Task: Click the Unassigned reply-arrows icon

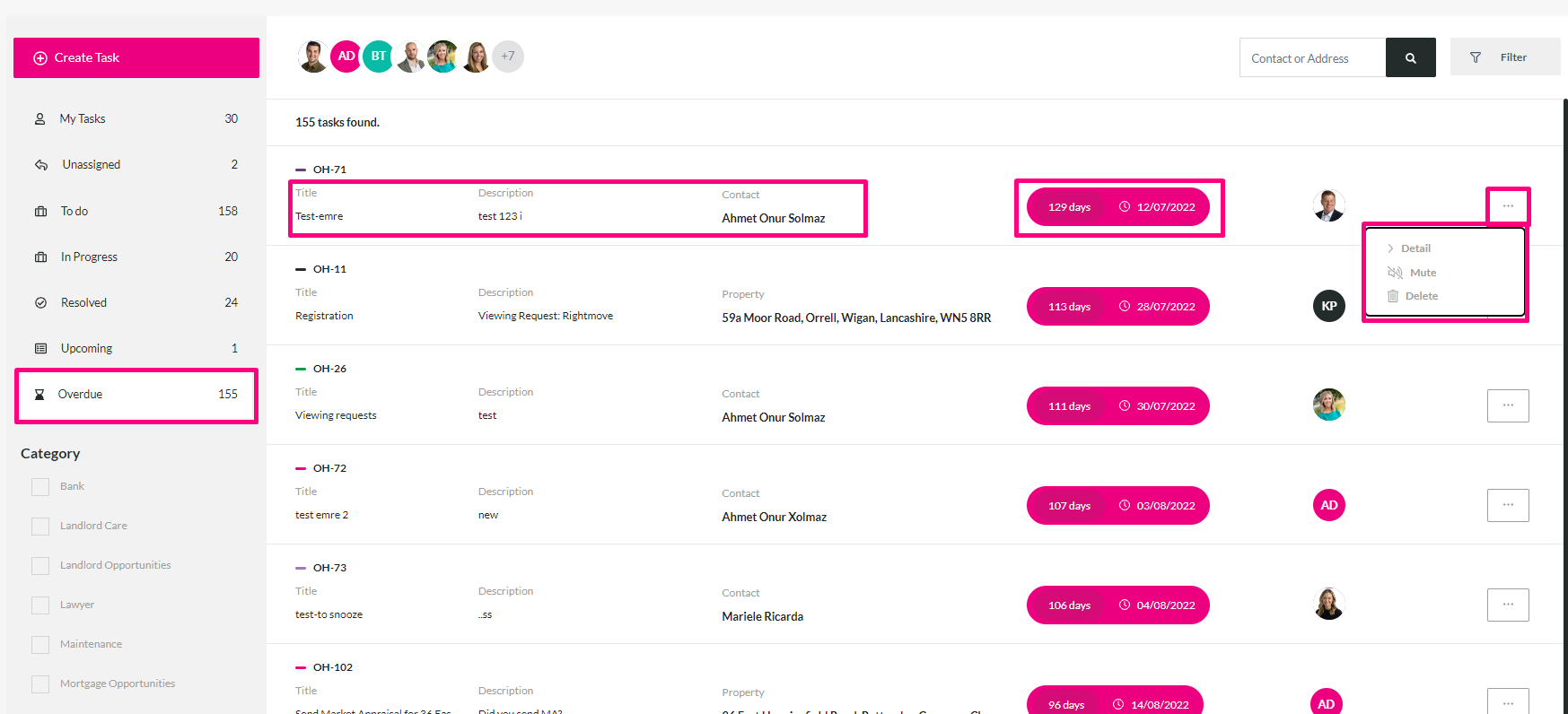Action: click(x=41, y=164)
